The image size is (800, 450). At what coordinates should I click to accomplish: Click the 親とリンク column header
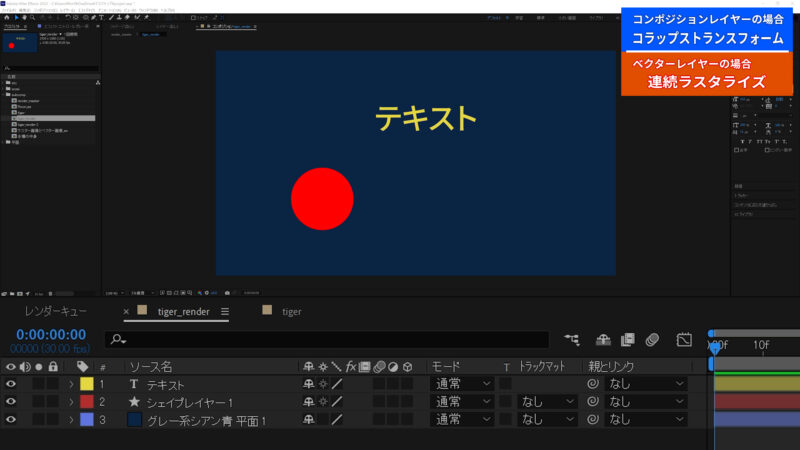tap(611, 366)
